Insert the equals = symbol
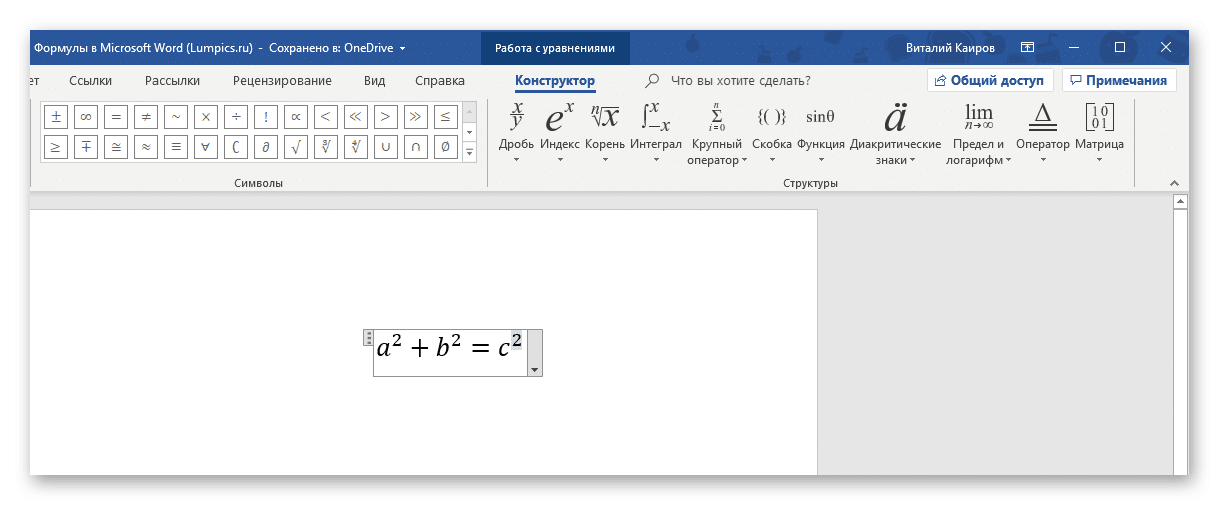1219x505 pixels. pyautogui.click(x=116, y=116)
